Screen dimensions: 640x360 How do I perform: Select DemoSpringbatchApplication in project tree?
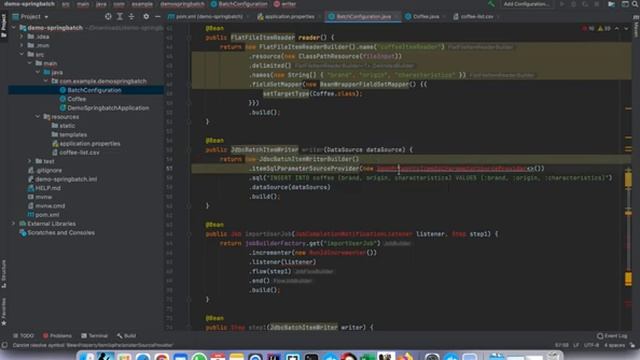point(108,108)
